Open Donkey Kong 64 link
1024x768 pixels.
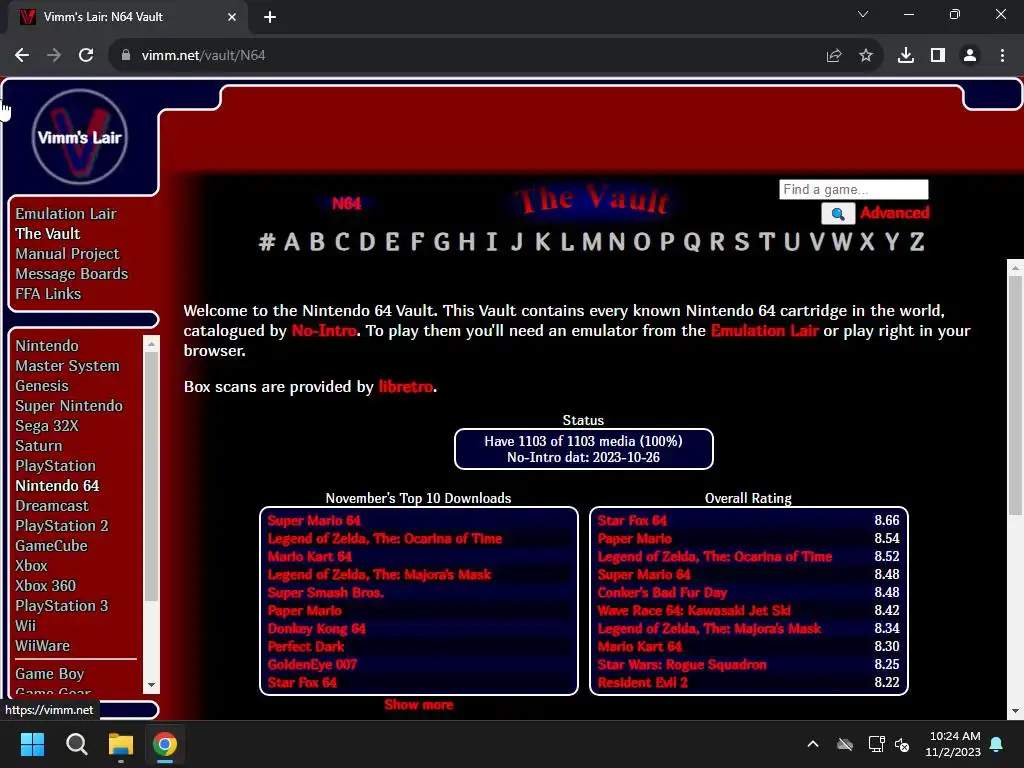click(317, 628)
